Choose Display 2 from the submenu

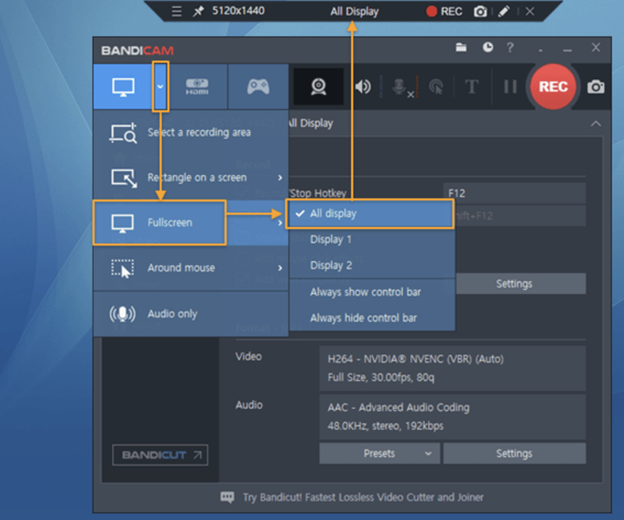tap(331, 265)
